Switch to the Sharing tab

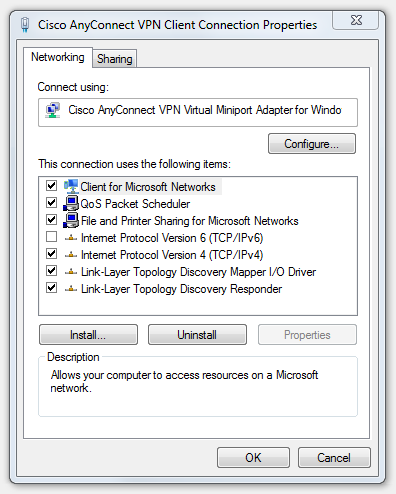(115, 59)
